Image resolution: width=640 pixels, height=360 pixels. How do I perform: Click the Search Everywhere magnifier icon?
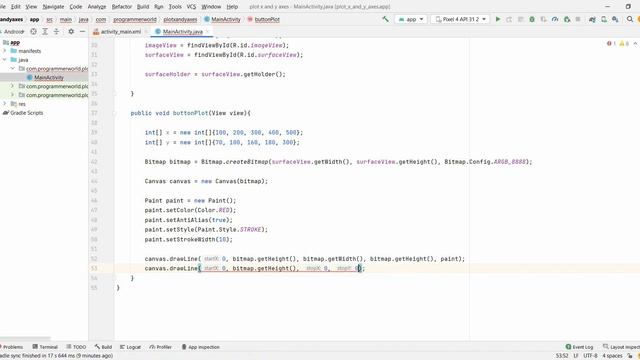coord(630,19)
